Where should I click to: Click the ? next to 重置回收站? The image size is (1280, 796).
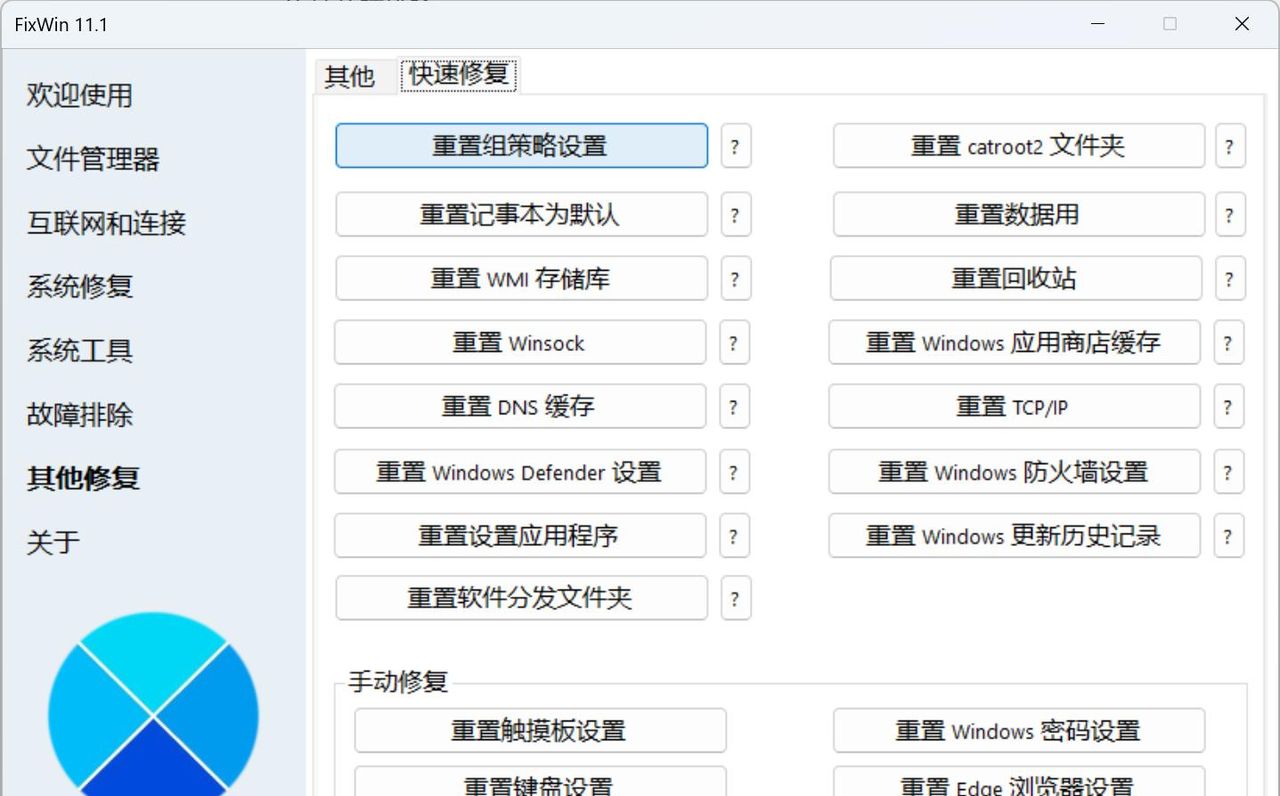(1229, 279)
